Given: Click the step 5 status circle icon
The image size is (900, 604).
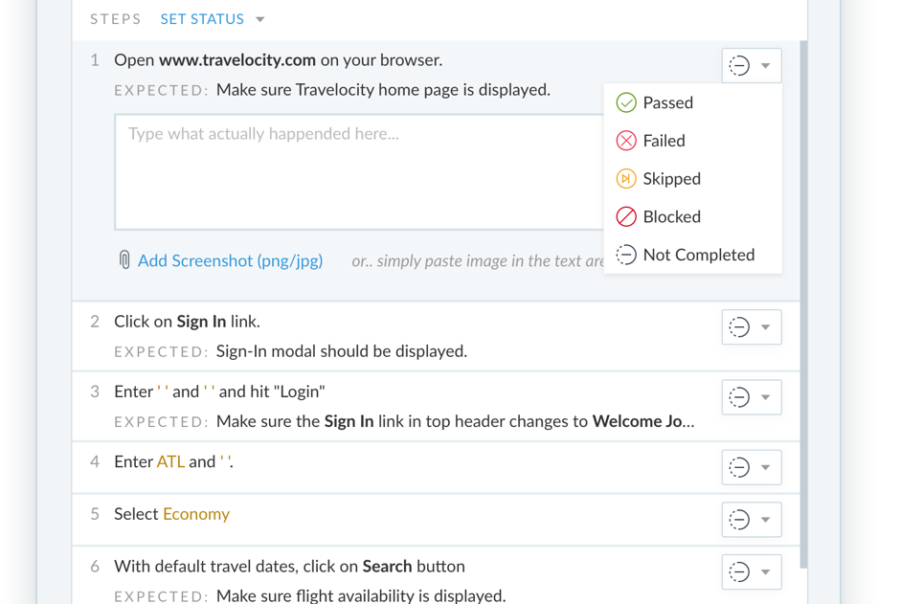Looking at the screenshot, I should (x=739, y=519).
